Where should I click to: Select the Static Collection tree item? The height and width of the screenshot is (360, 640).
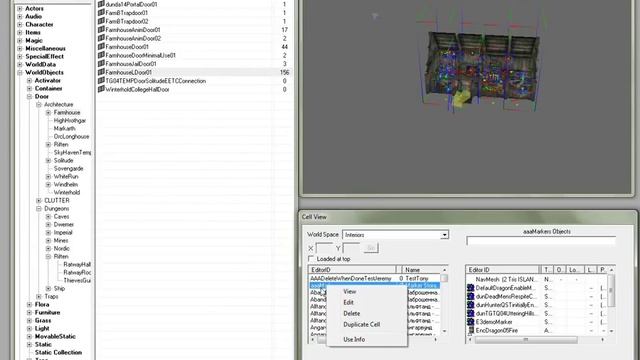pos(58,353)
